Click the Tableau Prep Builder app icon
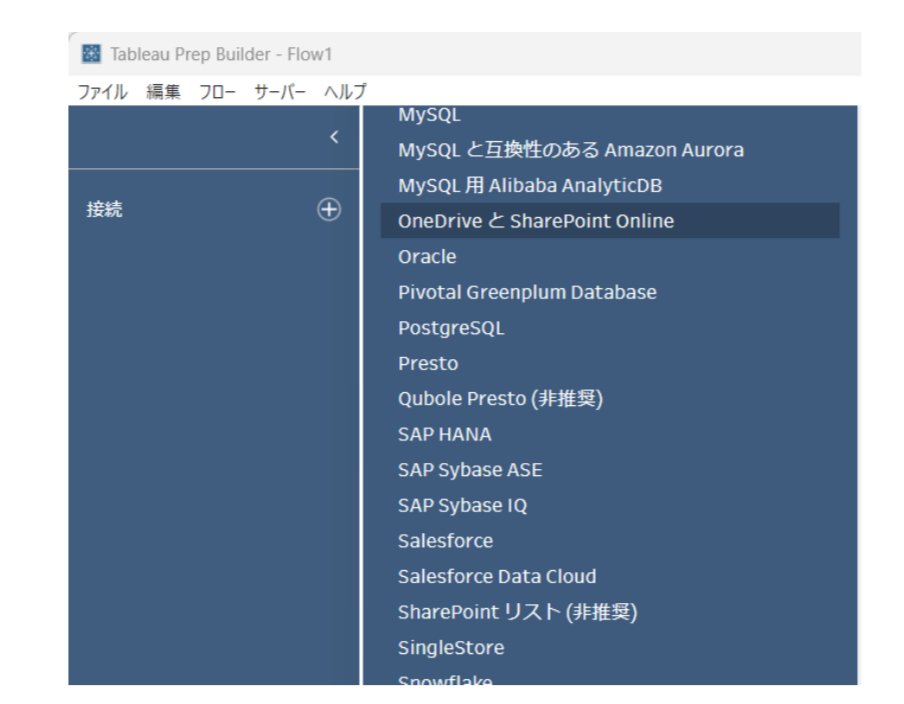The height and width of the screenshot is (704, 904). click(91, 54)
